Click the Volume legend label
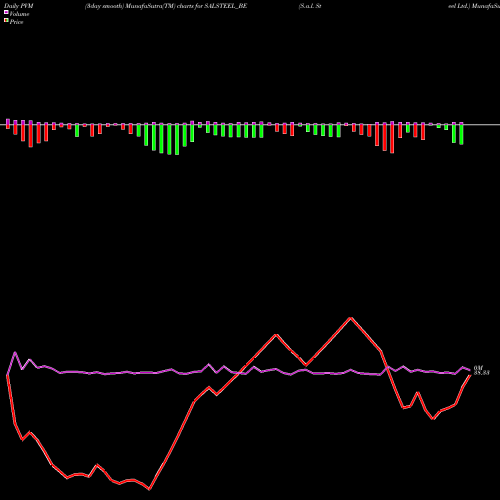500x500 pixels. (19, 14)
